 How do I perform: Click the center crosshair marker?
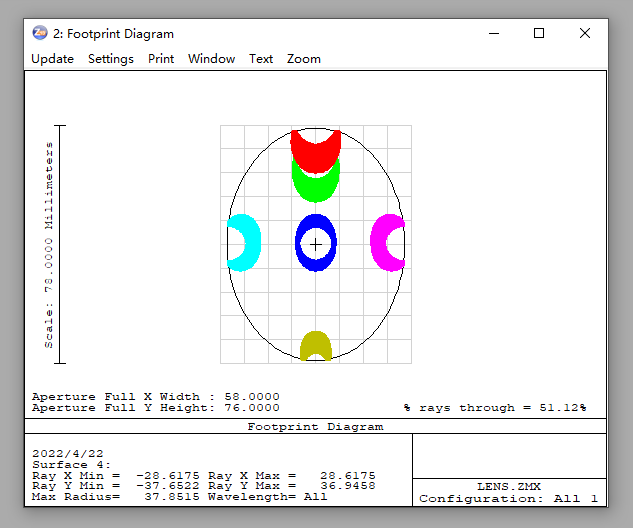click(316, 245)
